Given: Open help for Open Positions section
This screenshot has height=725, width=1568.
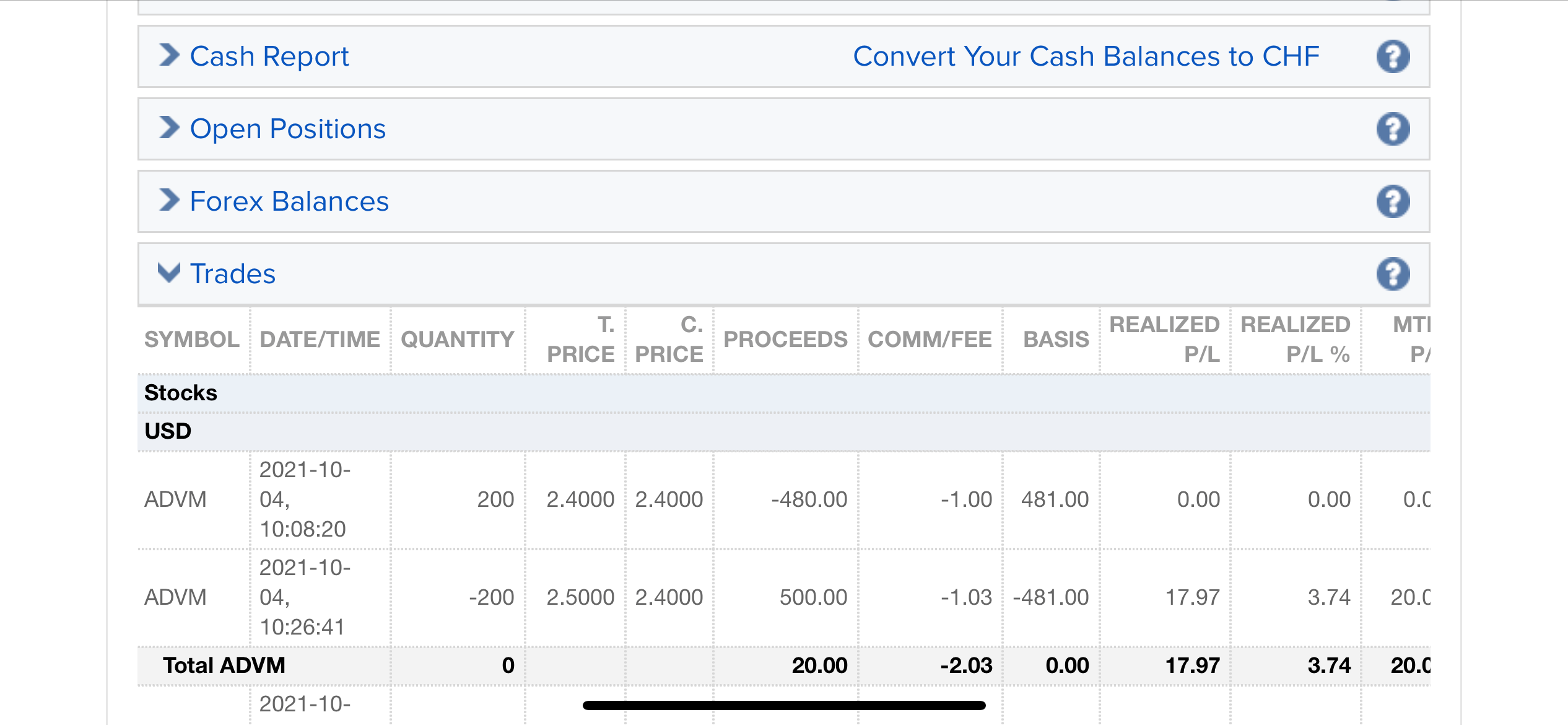Looking at the screenshot, I should [1393, 129].
